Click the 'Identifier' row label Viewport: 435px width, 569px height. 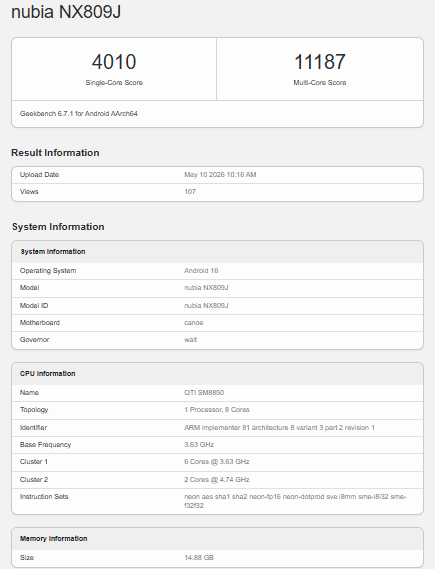[x=33, y=427]
